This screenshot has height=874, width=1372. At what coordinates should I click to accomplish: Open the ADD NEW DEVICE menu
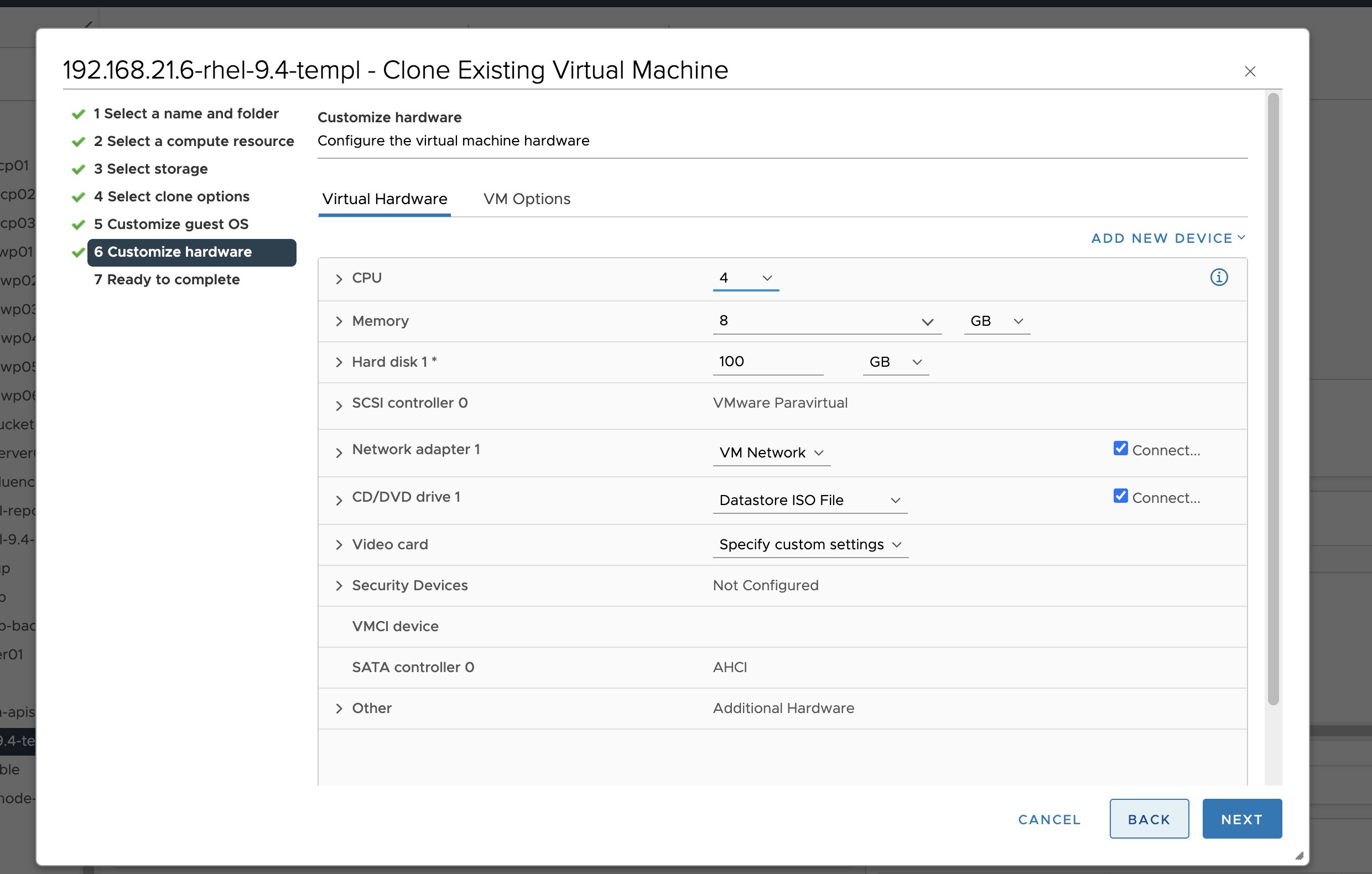(1168, 238)
